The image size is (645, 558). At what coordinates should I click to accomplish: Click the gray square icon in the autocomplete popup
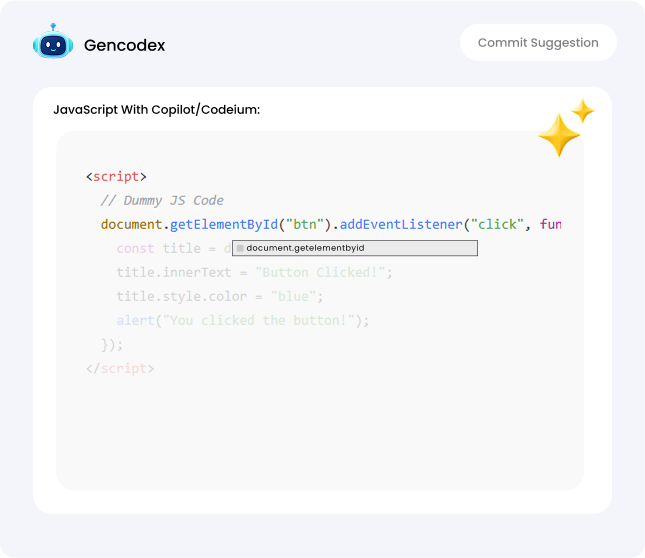pos(240,248)
